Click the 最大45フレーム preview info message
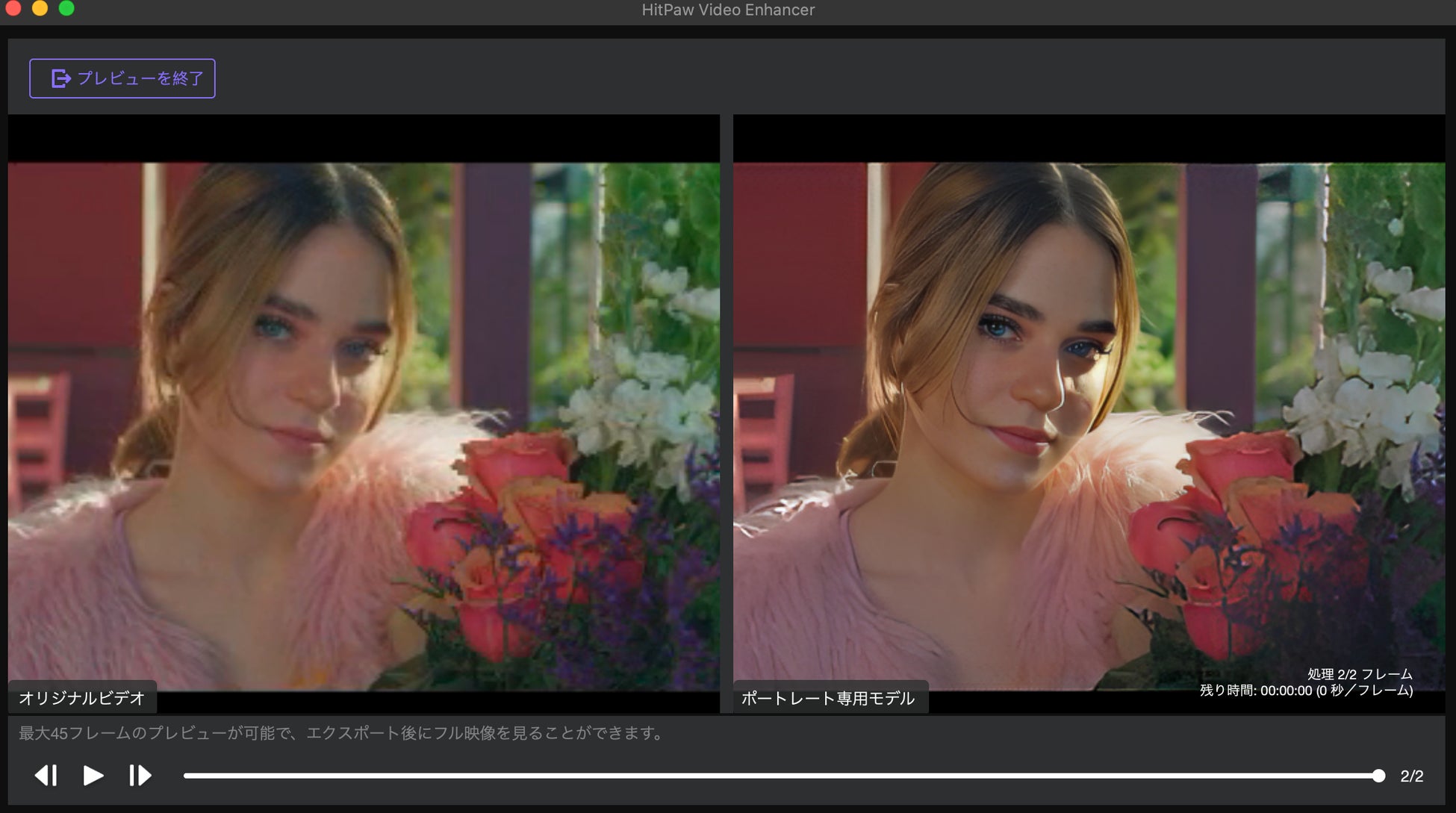This screenshot has height=813, width=1456. click(x=341, y=733)
